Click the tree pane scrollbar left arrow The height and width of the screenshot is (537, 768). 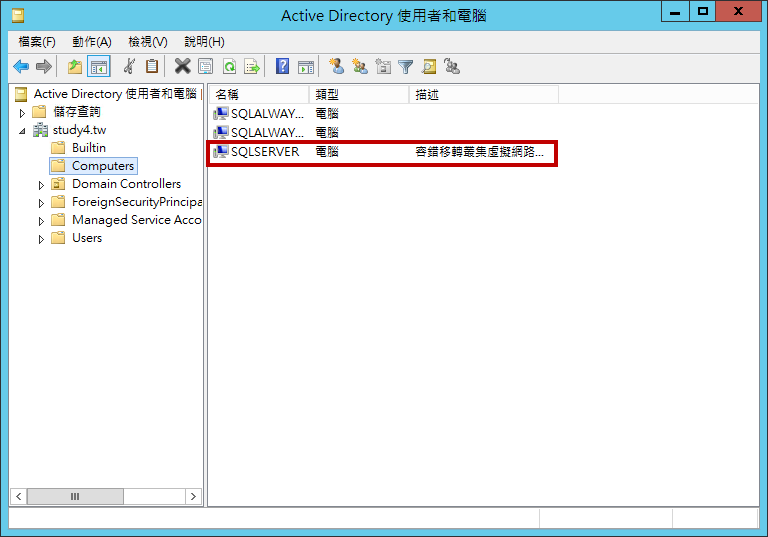pos(18,496)
